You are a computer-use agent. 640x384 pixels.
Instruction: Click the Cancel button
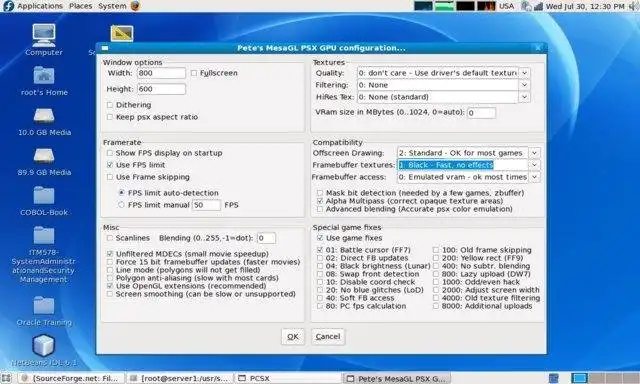click(x=328, y=337)
